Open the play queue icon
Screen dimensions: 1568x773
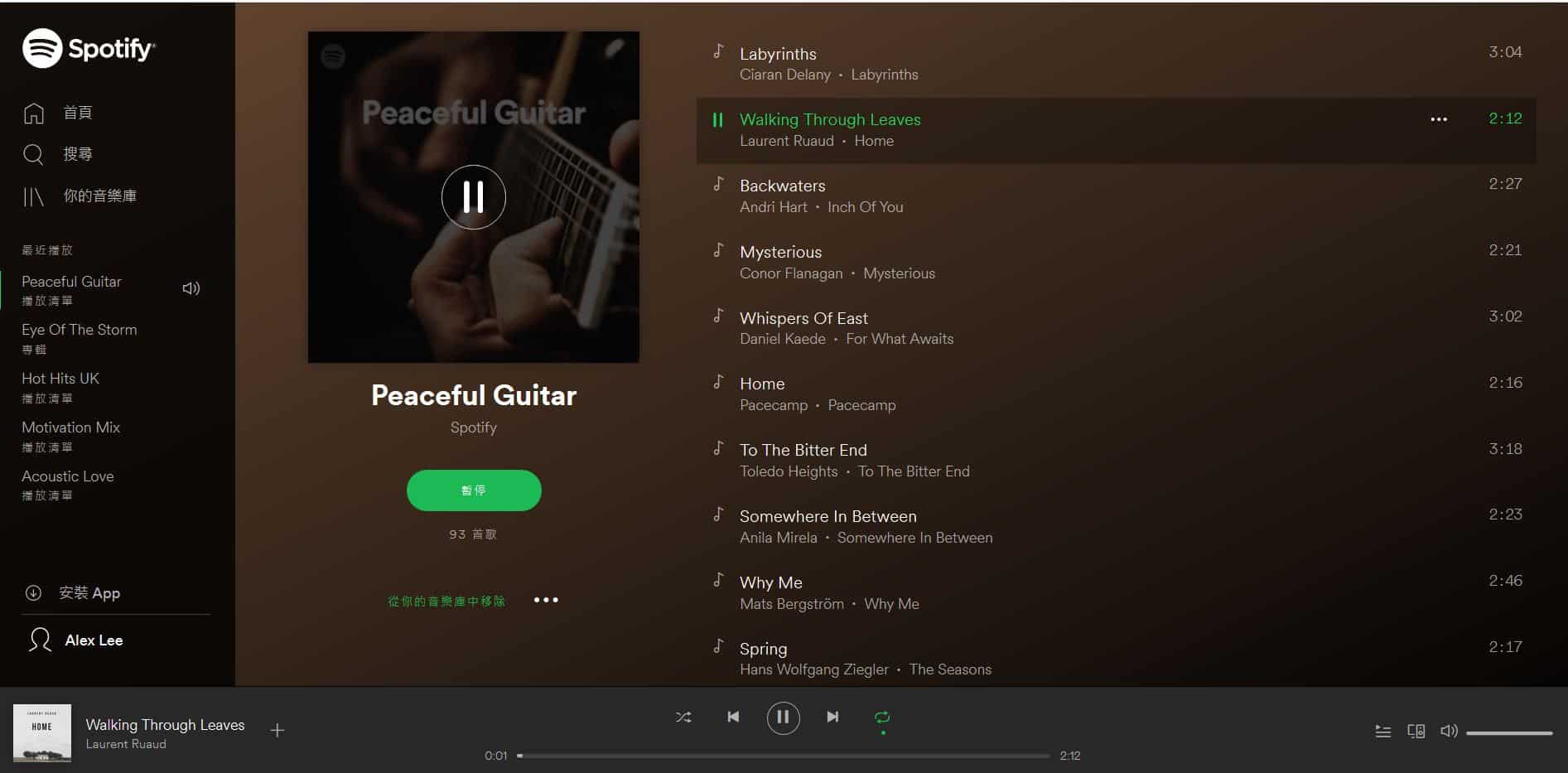tap(1383, 732)
